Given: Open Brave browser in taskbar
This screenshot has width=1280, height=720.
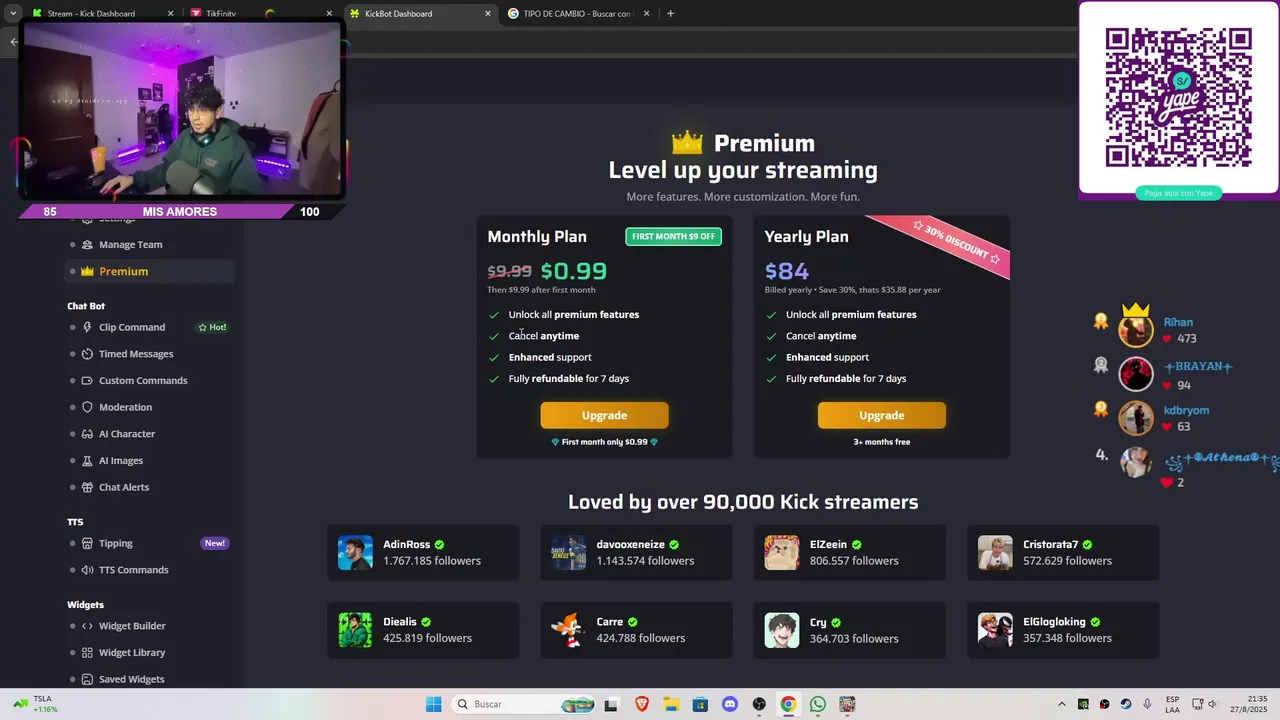Looking at the screenshot, I should click(642, 704).
